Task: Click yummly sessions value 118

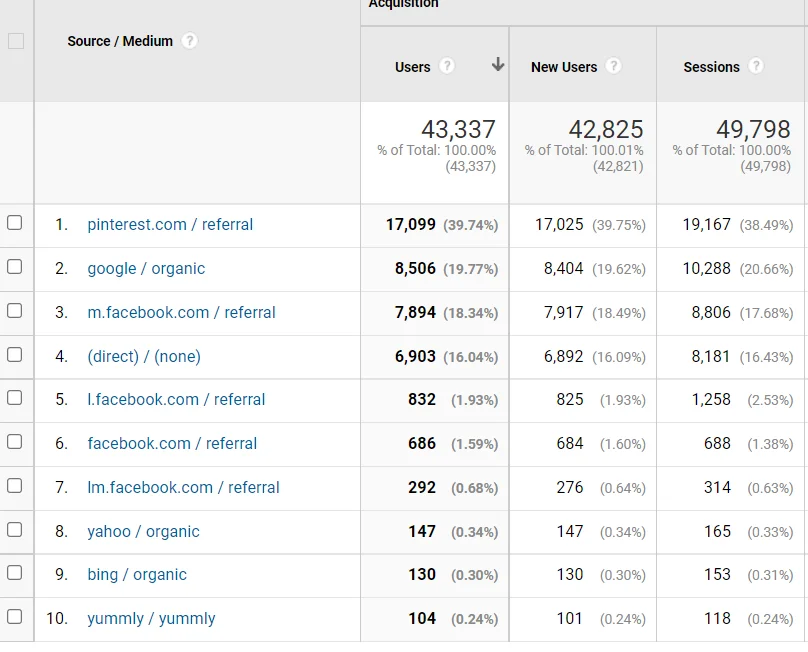Action: 717,618
